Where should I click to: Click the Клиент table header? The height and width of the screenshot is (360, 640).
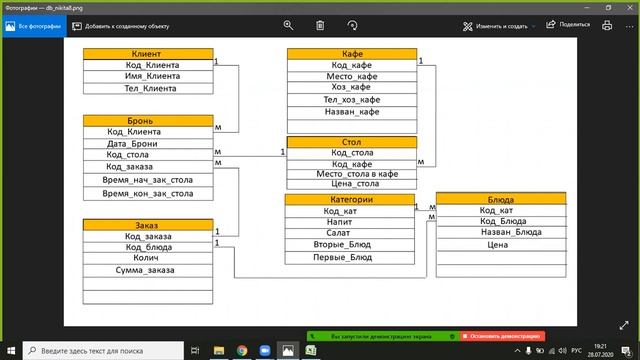coord(148,54)
